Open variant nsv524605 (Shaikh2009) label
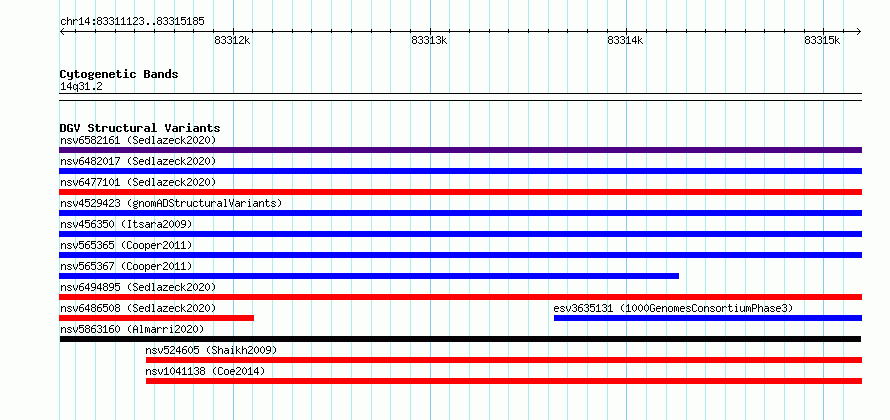The height and width of the screenshot is (420, 890). [211, 350]
